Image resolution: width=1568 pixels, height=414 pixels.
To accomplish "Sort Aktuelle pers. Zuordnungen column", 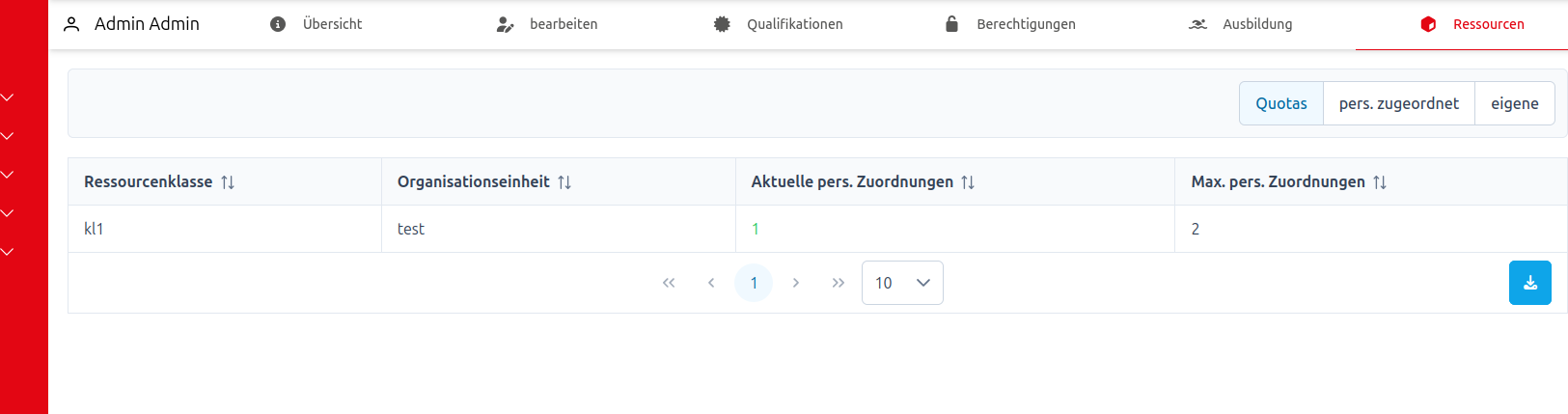I will pos(968,182).
